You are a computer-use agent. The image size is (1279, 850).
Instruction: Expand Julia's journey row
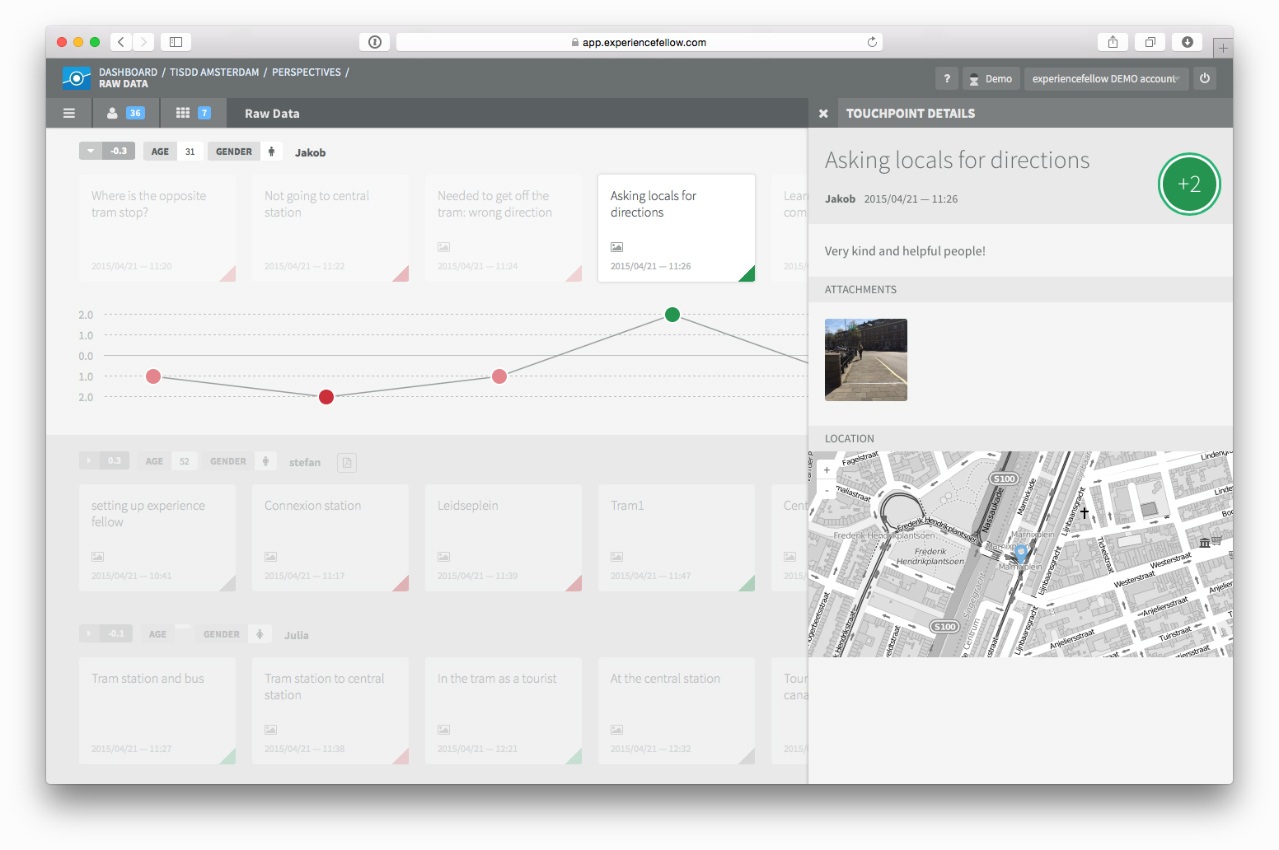click(91, 634)
